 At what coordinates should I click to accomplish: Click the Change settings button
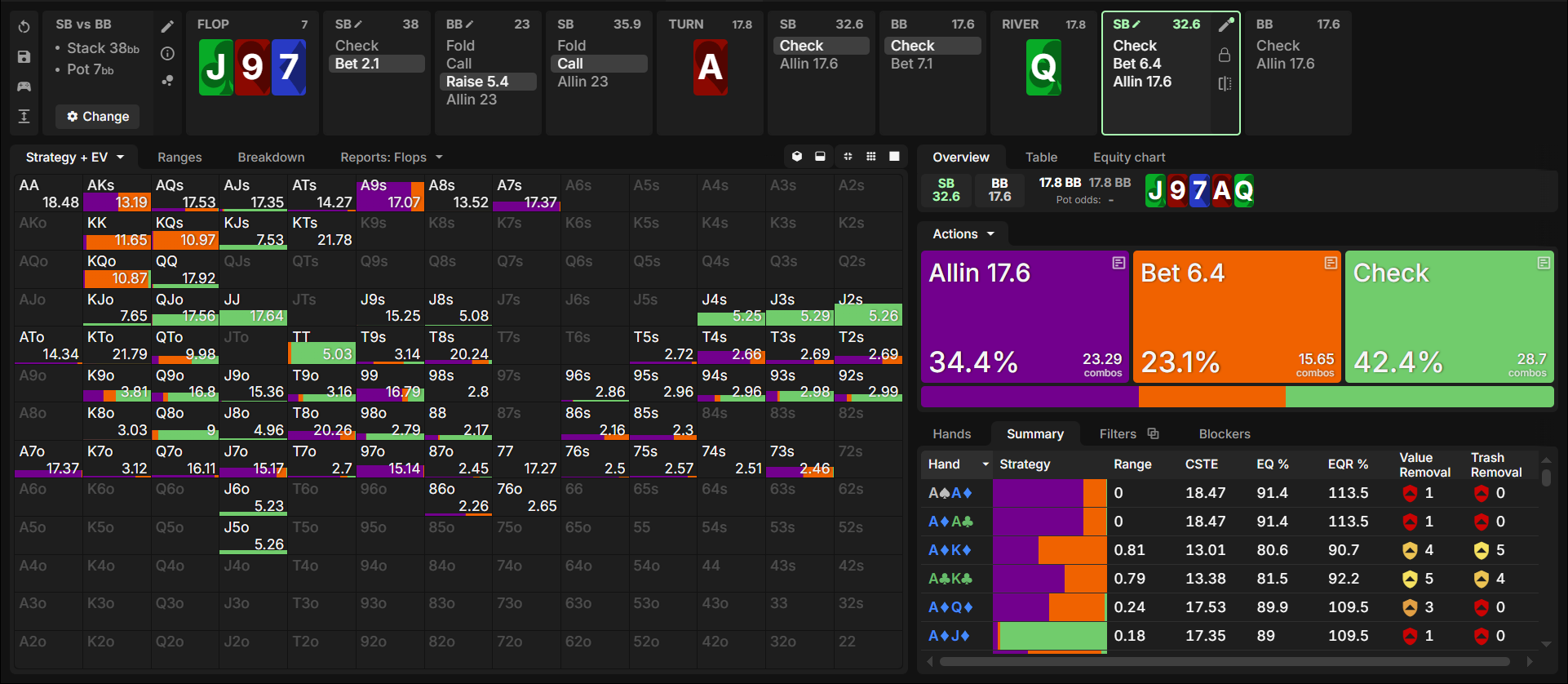click(x=98, y=117)
